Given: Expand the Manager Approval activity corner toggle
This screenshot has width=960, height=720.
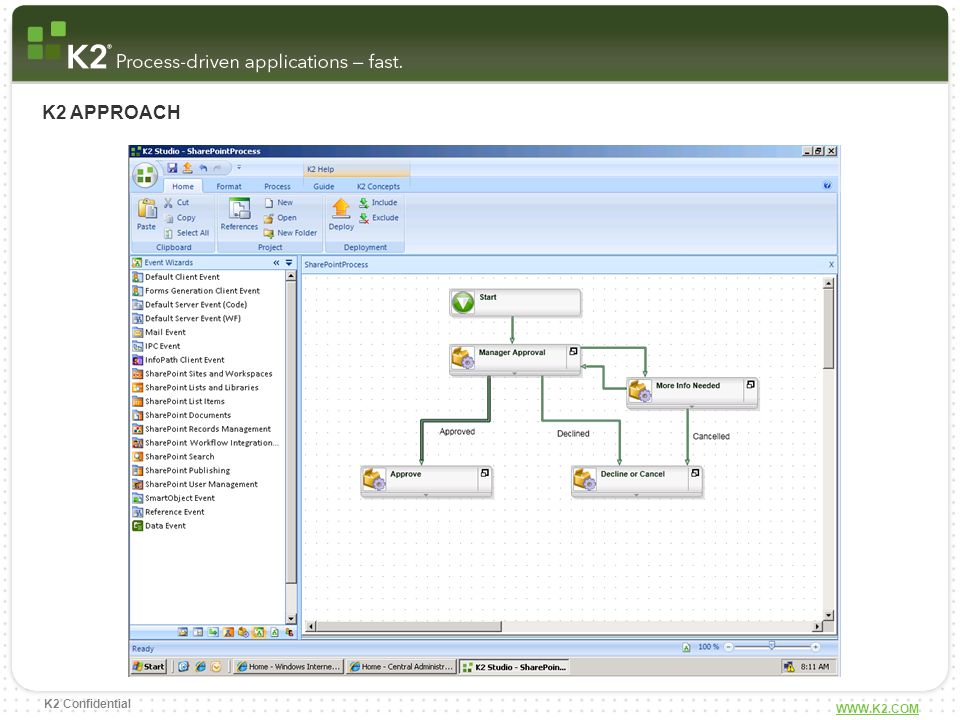Looking at the screenshot, I should [573, 351].
